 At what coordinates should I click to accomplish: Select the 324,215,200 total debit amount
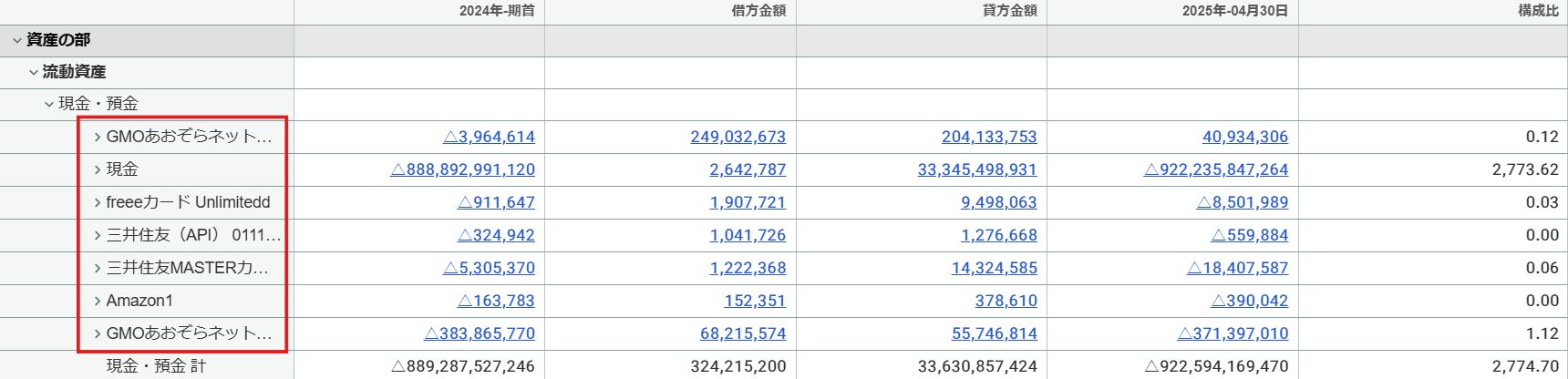click(738, 366)
